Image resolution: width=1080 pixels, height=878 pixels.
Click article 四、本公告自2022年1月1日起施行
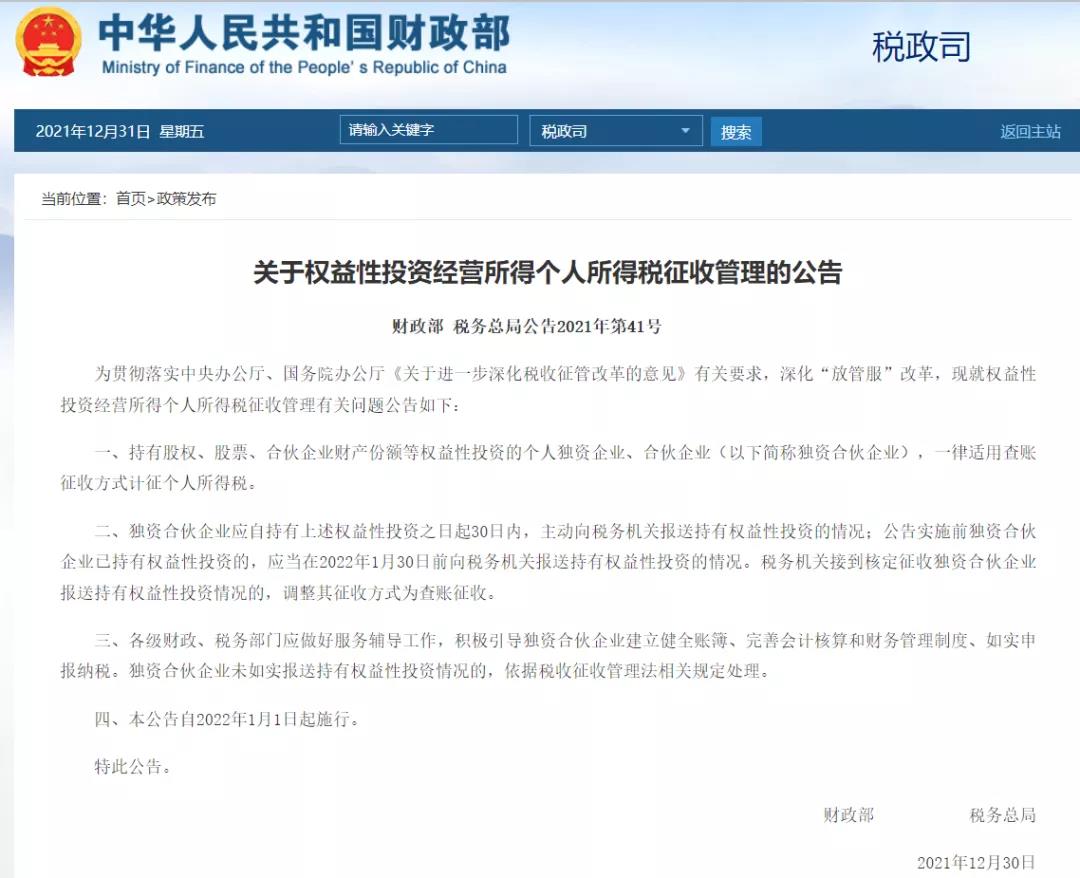[227, 720]
